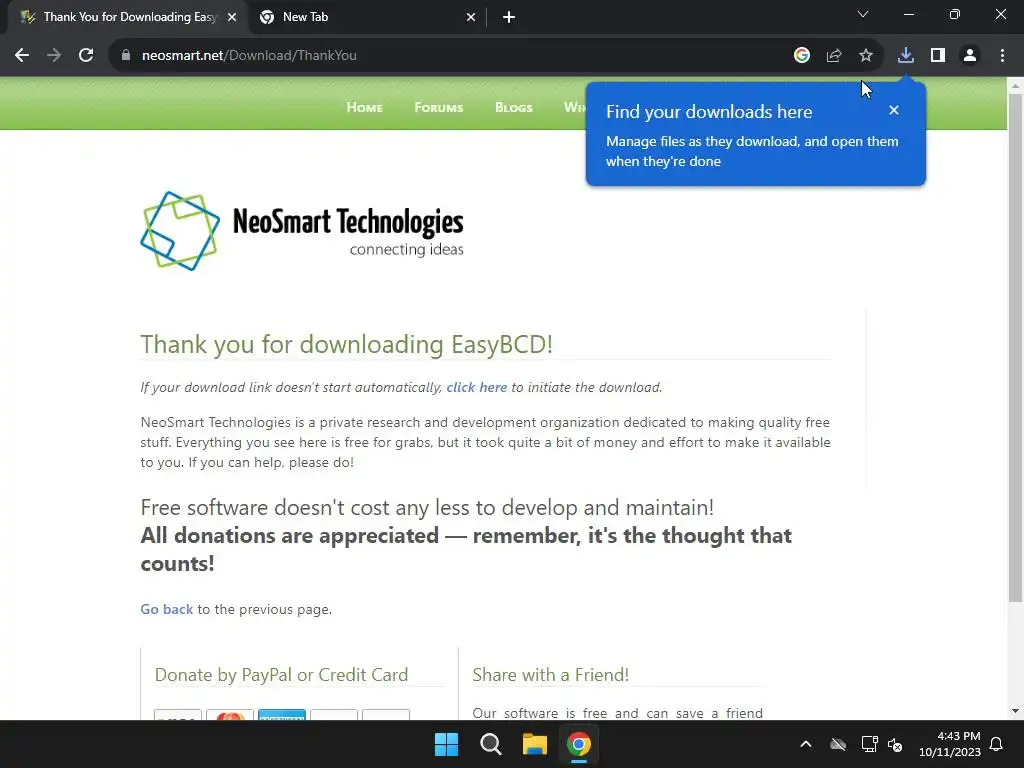Open File Explorer from the taskbar
Viewport: 1024px width, 768px height.
[x=534, y=744]
